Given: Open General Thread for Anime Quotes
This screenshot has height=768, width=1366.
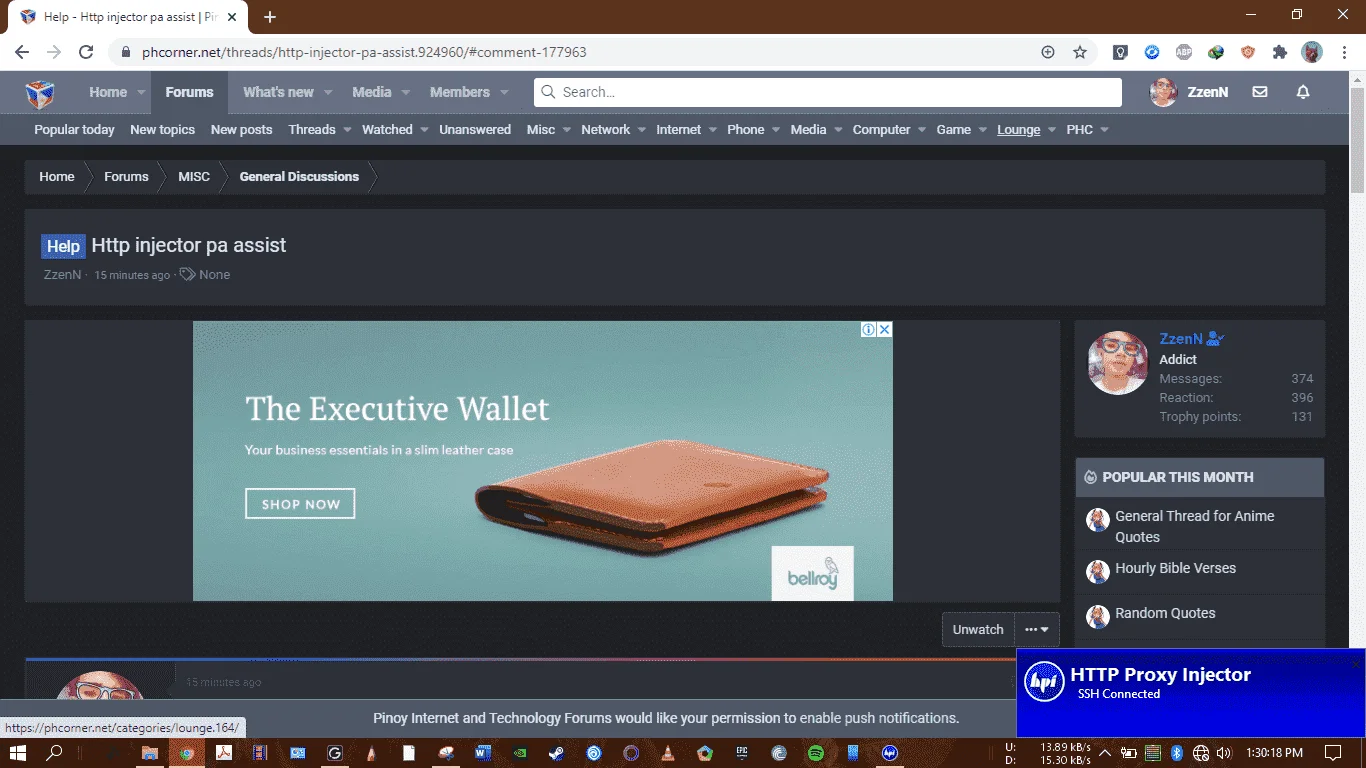Looking at the screenshot, I should click(x=1195, y=526).
